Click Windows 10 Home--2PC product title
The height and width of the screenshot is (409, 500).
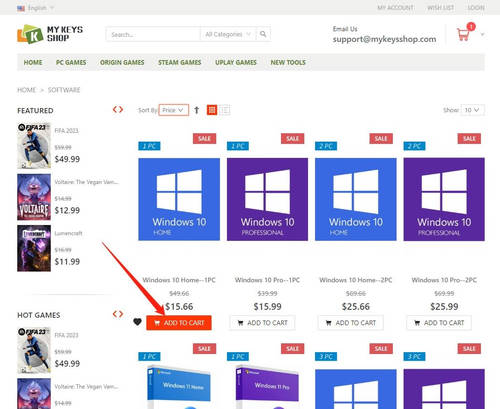point(356,280)
